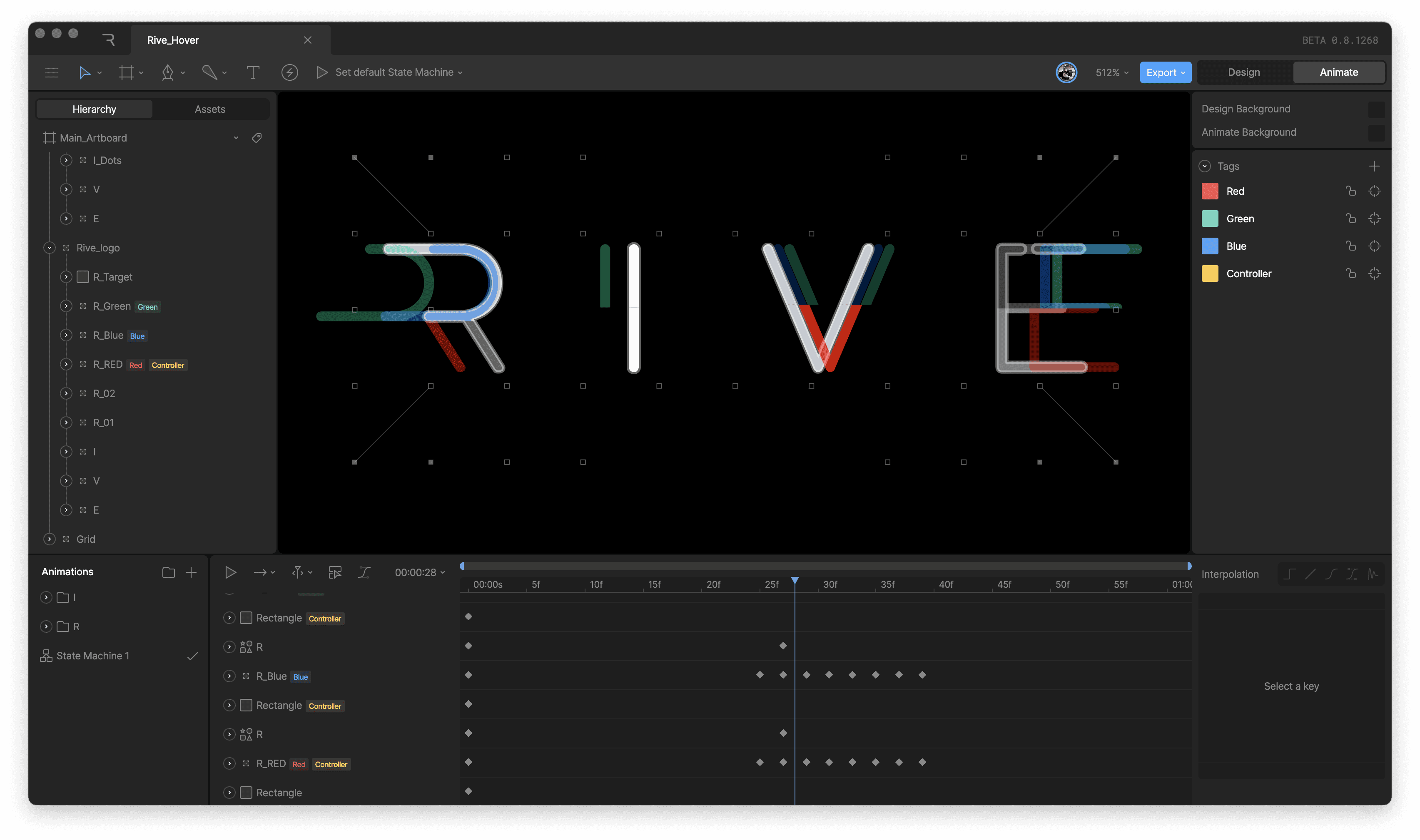Click the Green tag color swatch

tap(1210, 219)
